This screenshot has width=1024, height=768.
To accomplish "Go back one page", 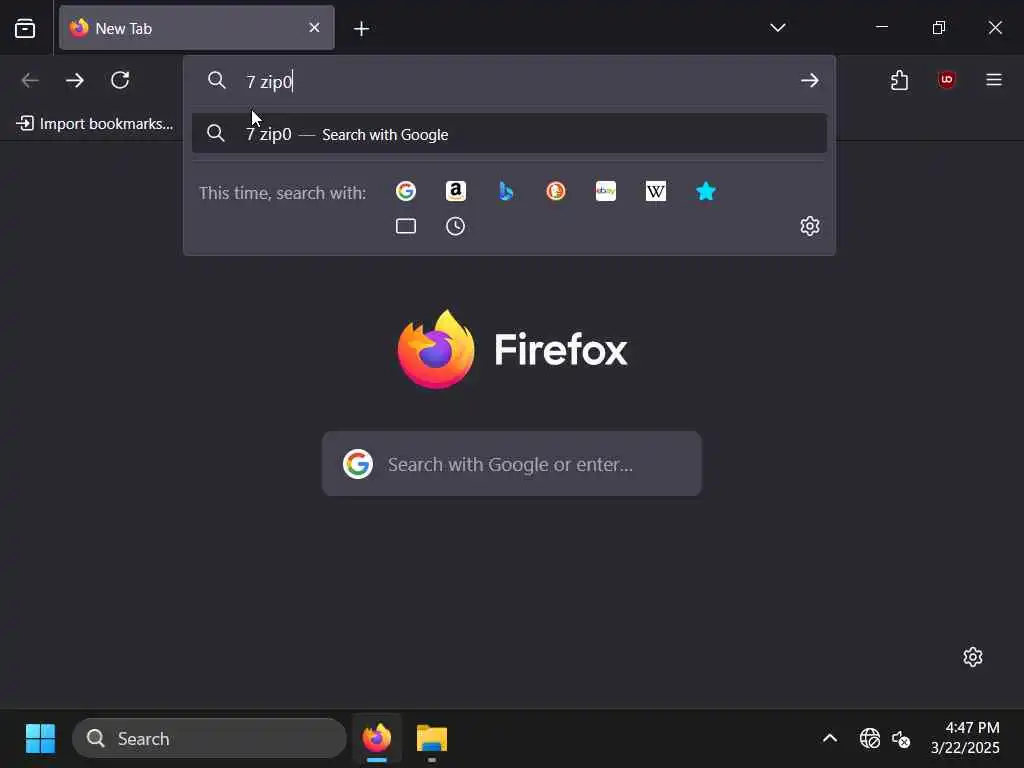I will (x=30, y=80).
